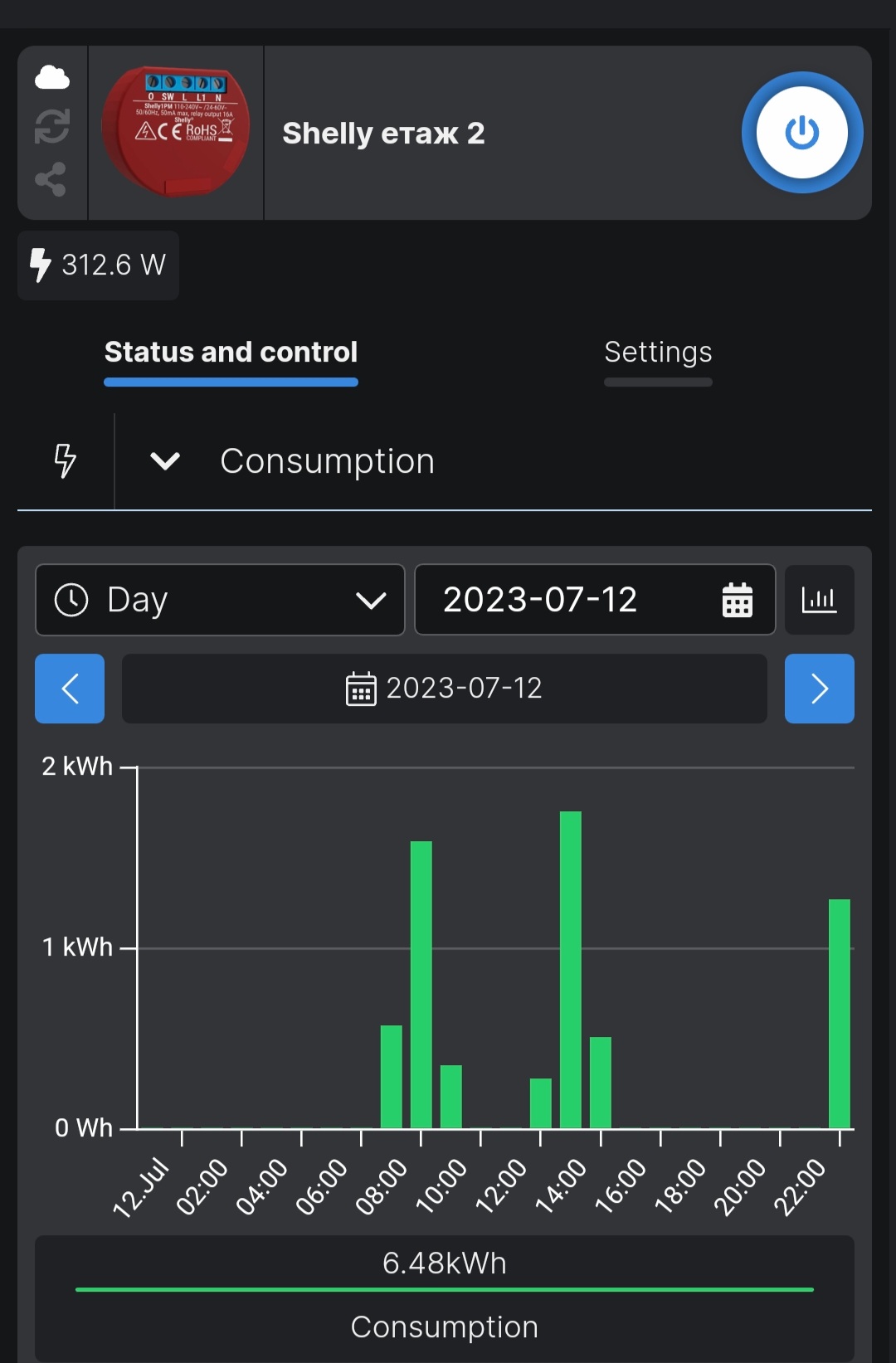Screen dimensions: 896x1363
Task: Click the sync arrows icon
Action: point(52,127)
